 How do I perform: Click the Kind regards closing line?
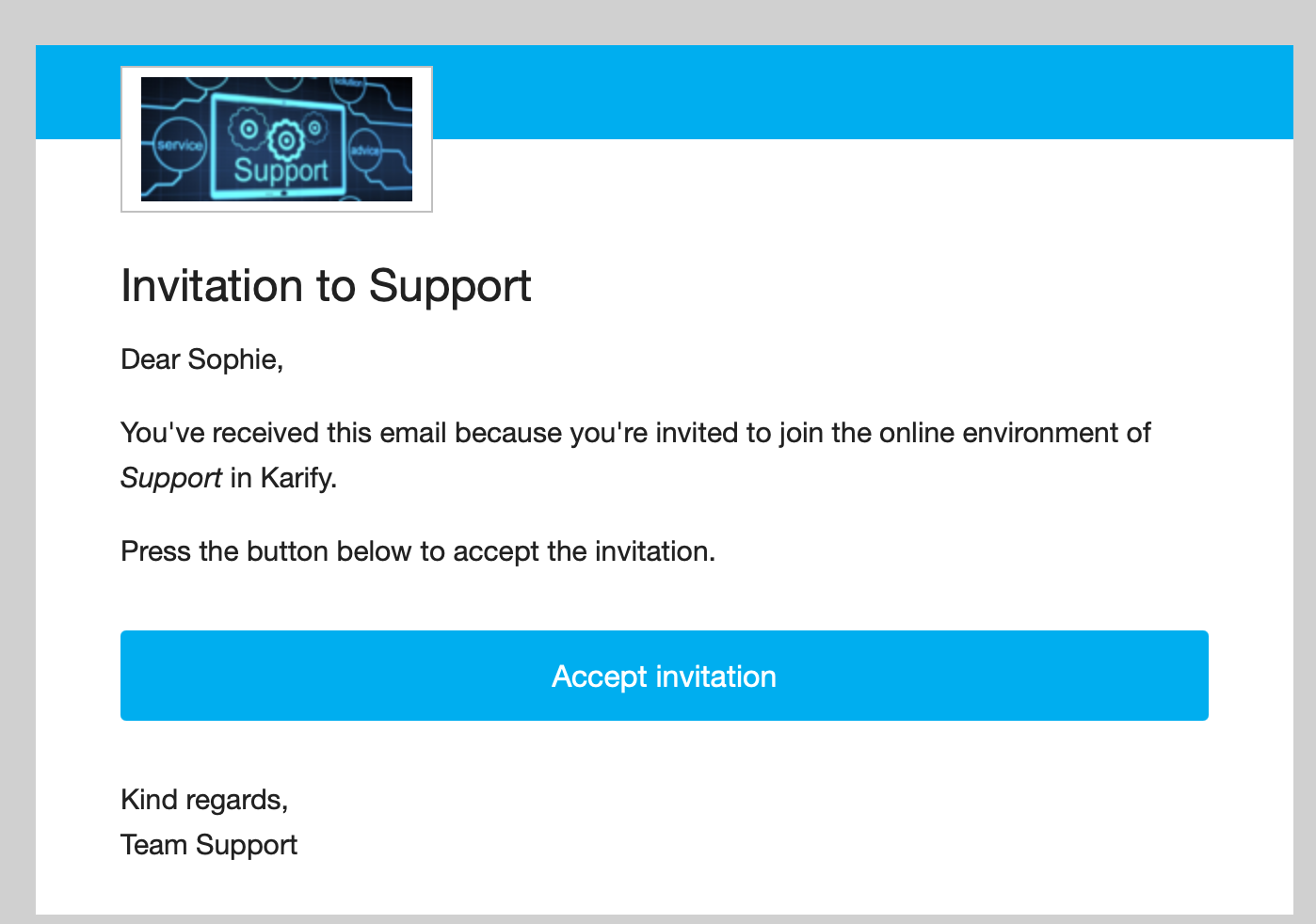[204, 800]
